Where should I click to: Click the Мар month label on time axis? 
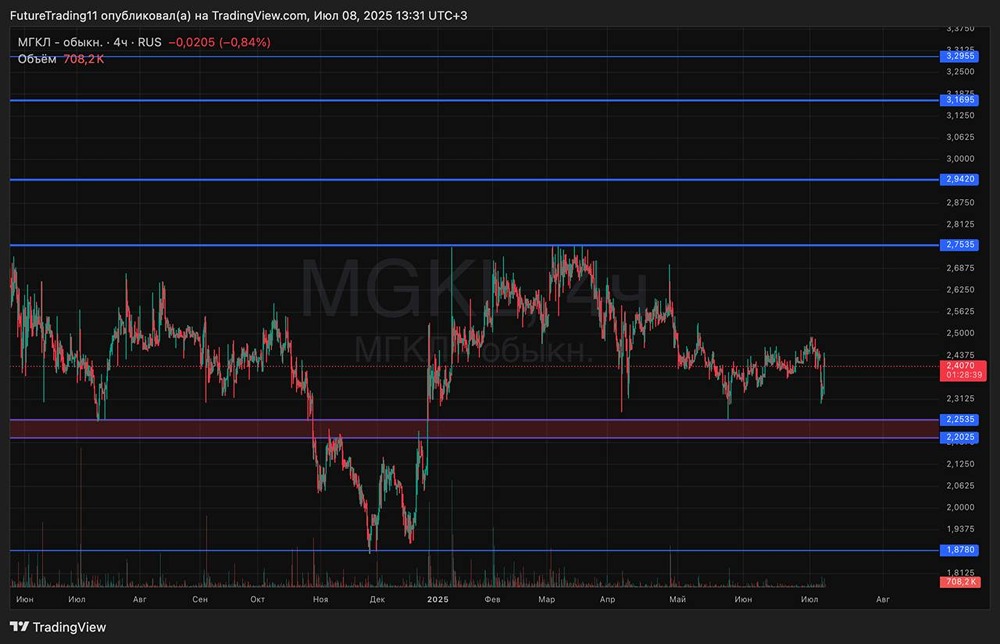547,599
